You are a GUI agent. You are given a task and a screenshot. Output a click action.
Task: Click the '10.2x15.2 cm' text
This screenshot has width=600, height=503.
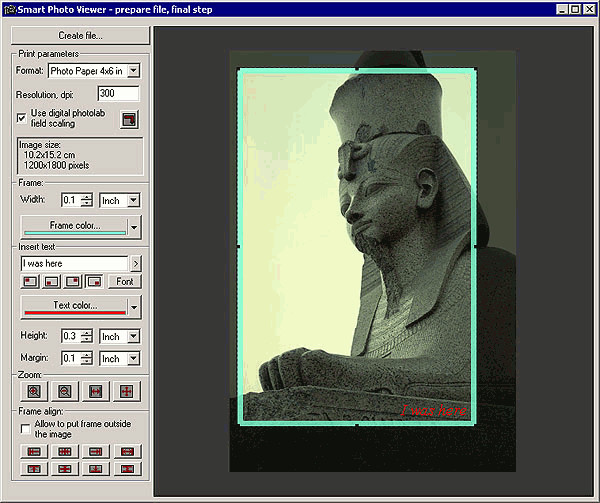click(x=50, y=155)
